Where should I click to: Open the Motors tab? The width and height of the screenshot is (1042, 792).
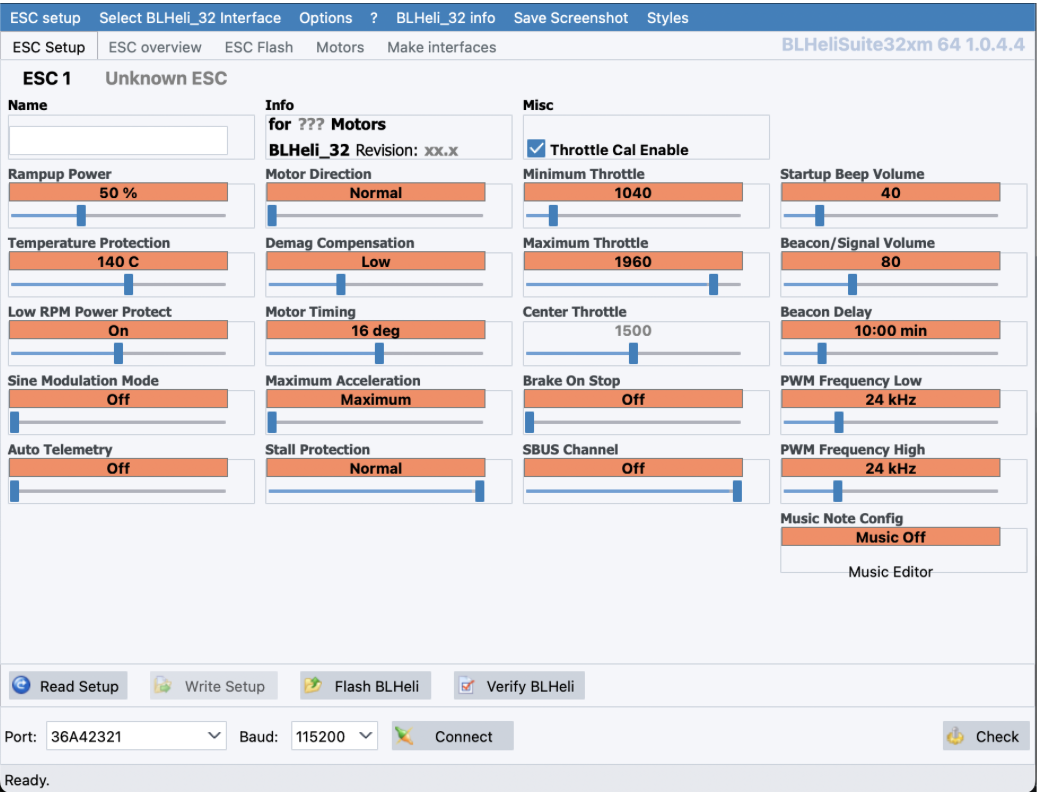tap(340, 47)
